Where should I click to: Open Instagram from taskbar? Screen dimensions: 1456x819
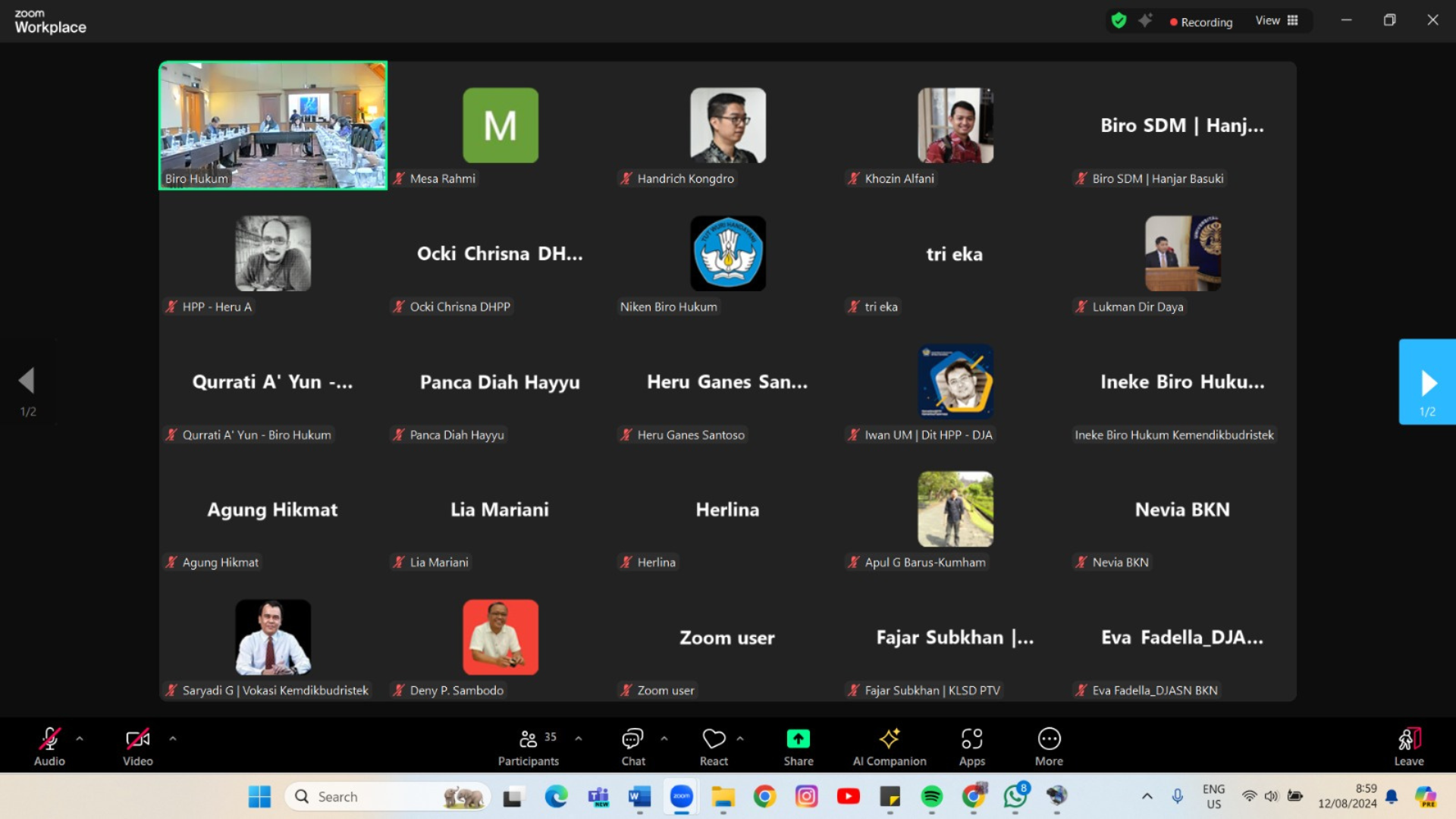coord(806,796)
